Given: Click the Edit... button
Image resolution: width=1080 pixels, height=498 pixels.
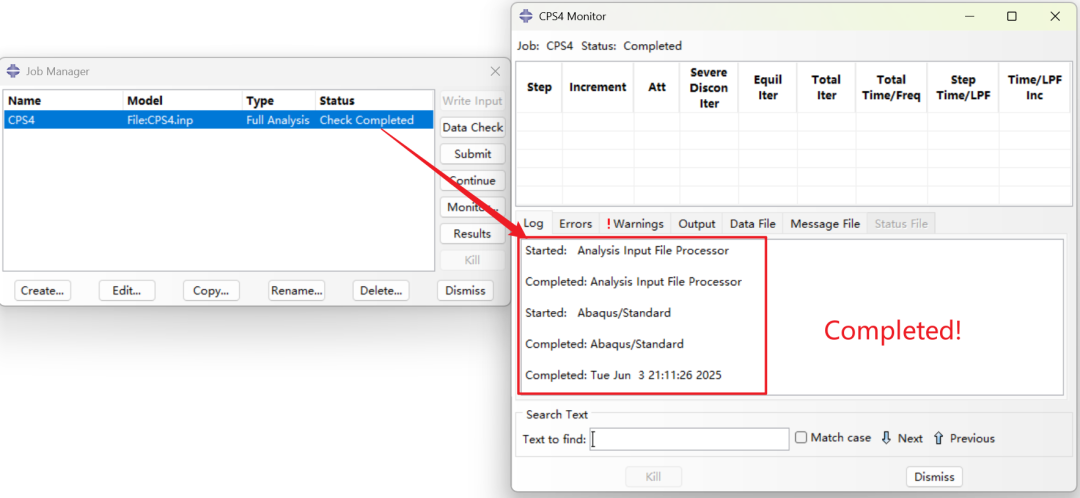Looking at the screenshot, I should coord(127,291).
